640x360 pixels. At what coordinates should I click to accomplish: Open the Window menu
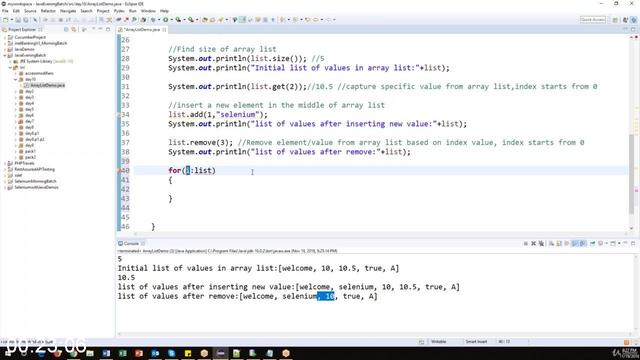click(x=148, y=11)
